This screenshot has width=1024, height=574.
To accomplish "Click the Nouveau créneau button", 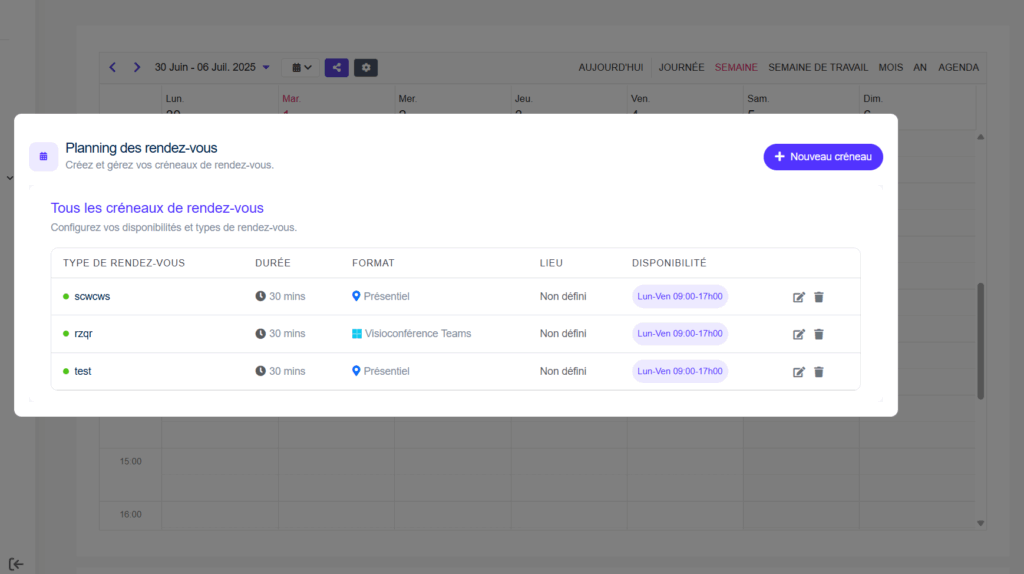I will [x=823, y=157].
